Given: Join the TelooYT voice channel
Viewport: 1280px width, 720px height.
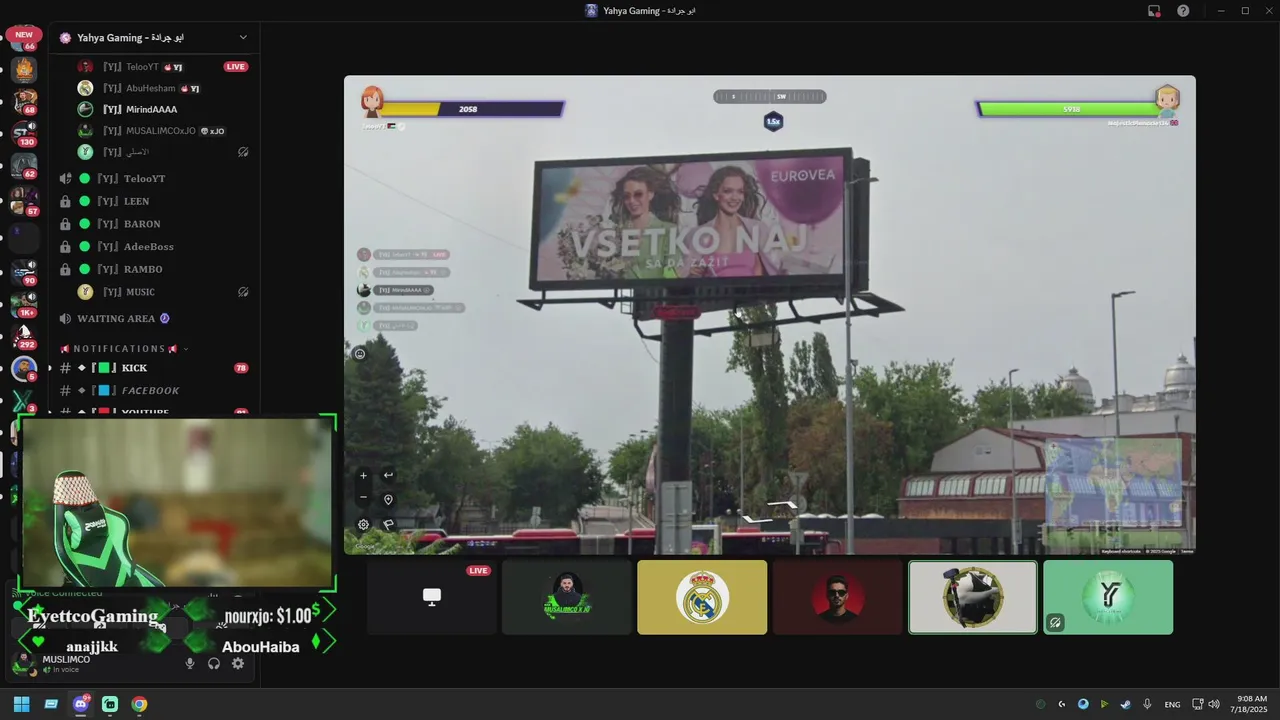Looking at the screenshot, I should tap(153, 179).
